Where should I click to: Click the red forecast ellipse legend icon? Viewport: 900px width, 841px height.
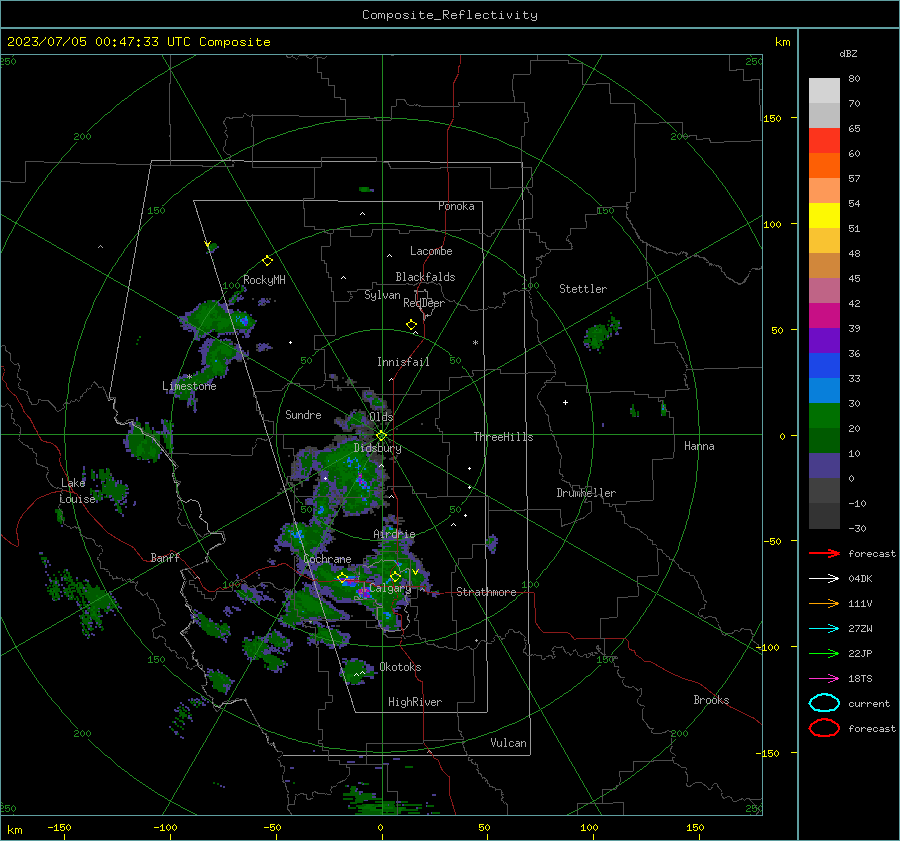coord(824,728)
